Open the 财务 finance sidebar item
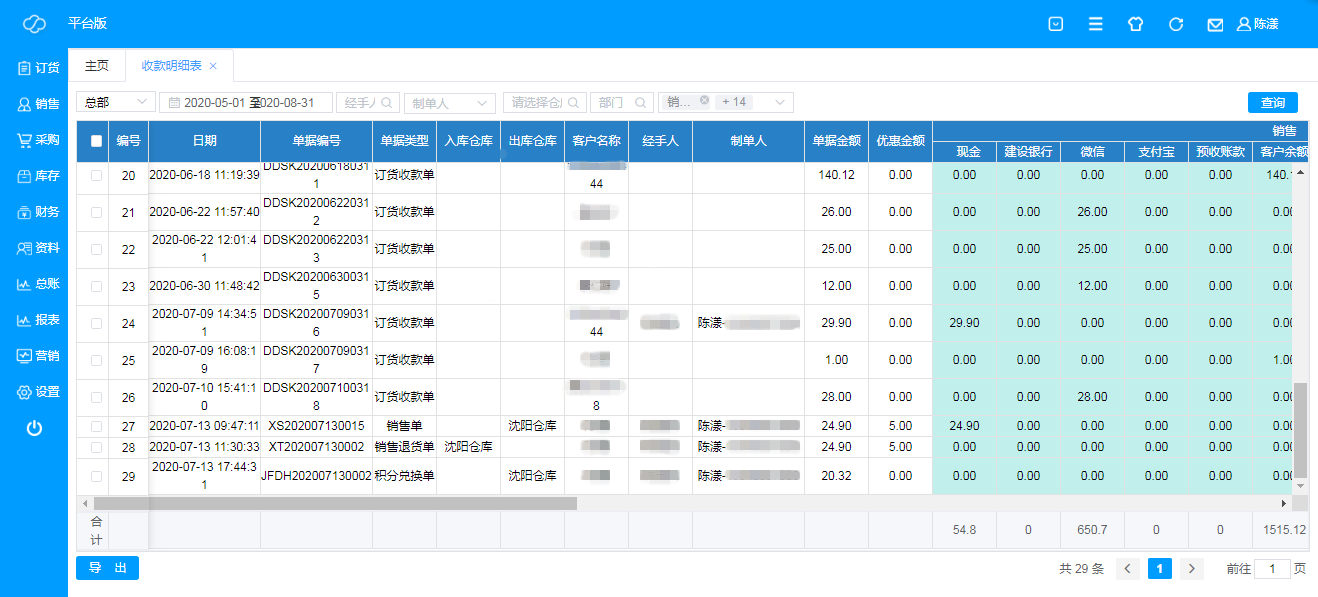The height and width of the screenshot is (597, 1318). point(36,212)
